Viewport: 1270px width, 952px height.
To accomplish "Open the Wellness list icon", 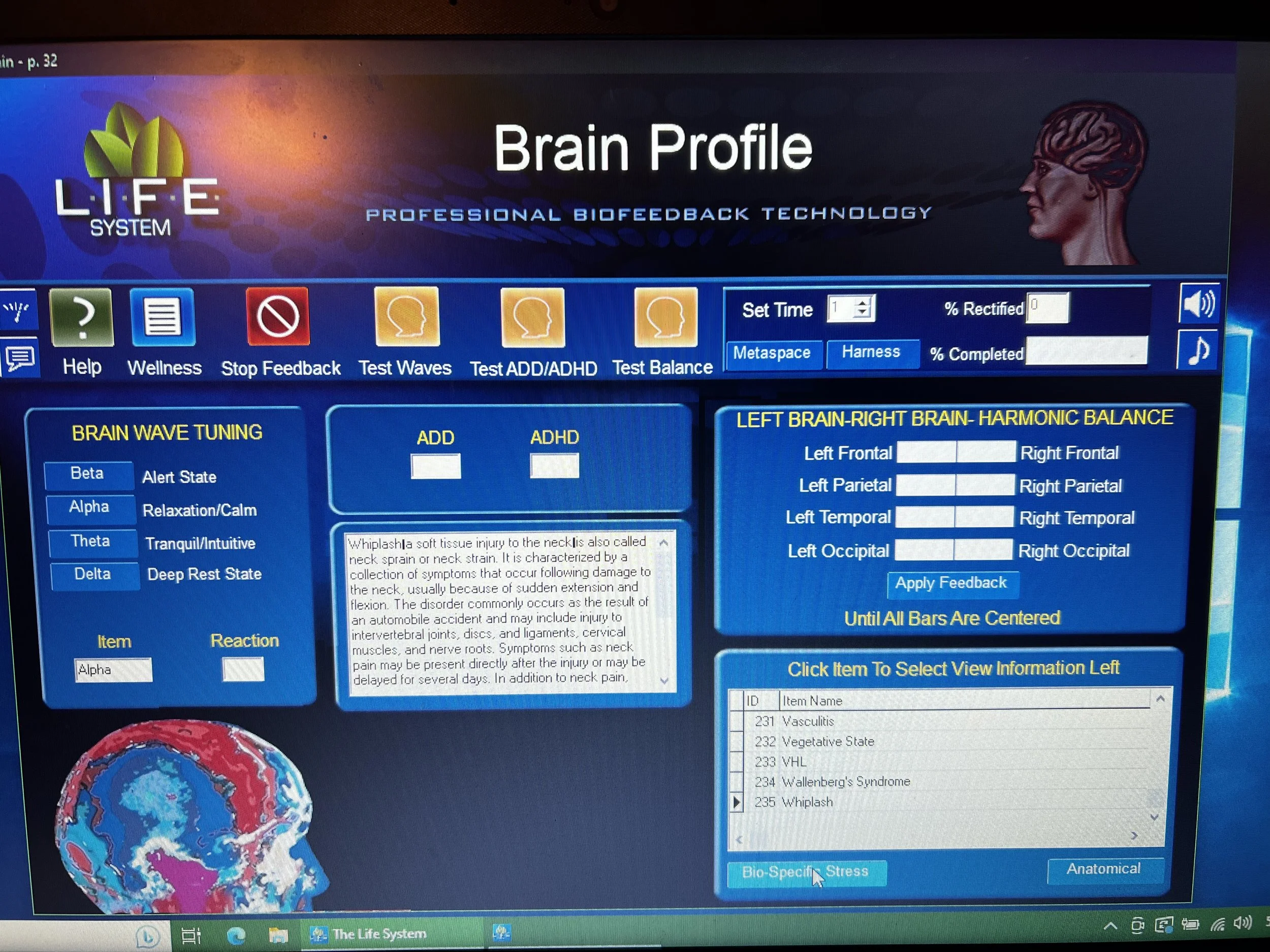I will [163, 317].
